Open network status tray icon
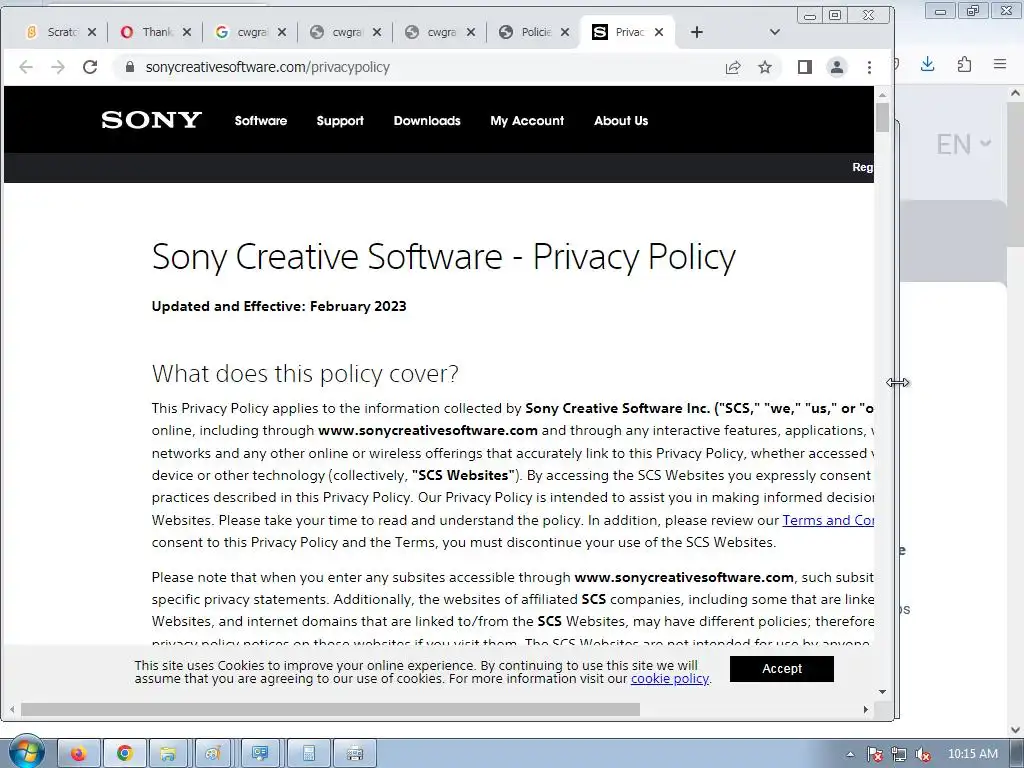Viewport: 1024px width, 768px height. tap(899, 754)
